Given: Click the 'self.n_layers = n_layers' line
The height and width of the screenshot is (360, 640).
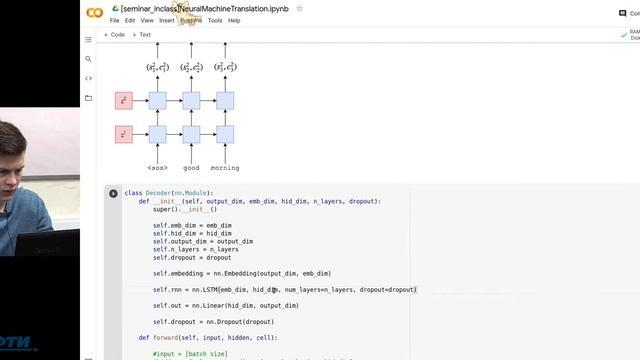Looking at the screenshot, I should pyautogui.click(x=196, y=249).
